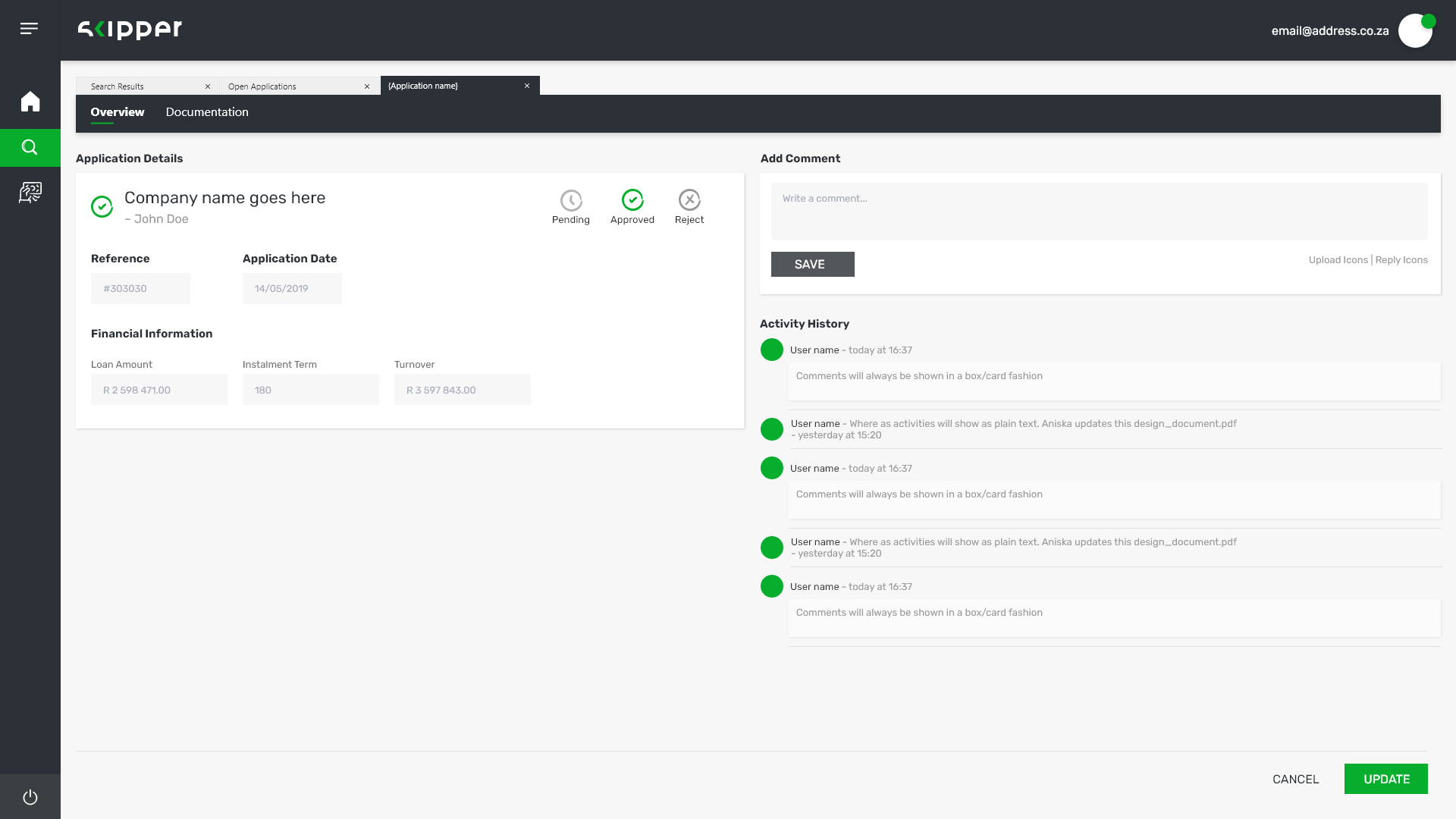Click the last comment card in Activity History
Screen dimensions: 1456x819
1115,618
